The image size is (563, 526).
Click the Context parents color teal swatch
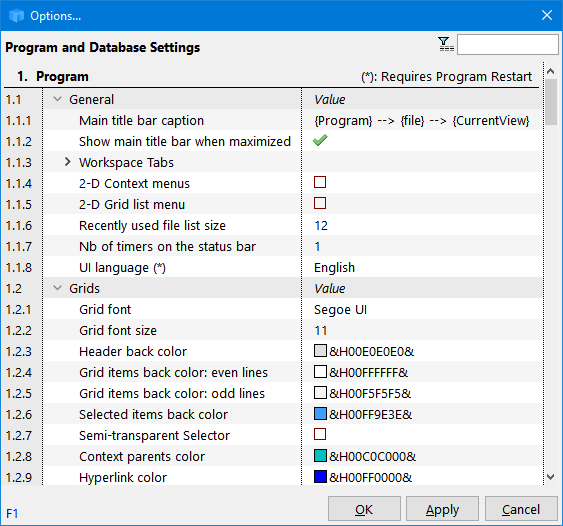click(x=320, y=456)
